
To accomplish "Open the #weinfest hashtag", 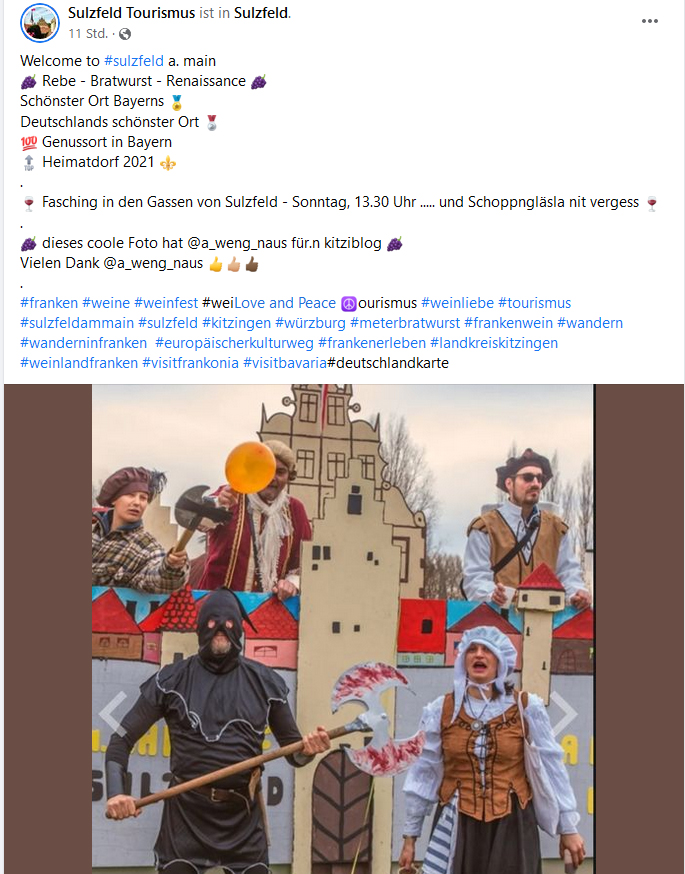I will [x=166, y=303].
